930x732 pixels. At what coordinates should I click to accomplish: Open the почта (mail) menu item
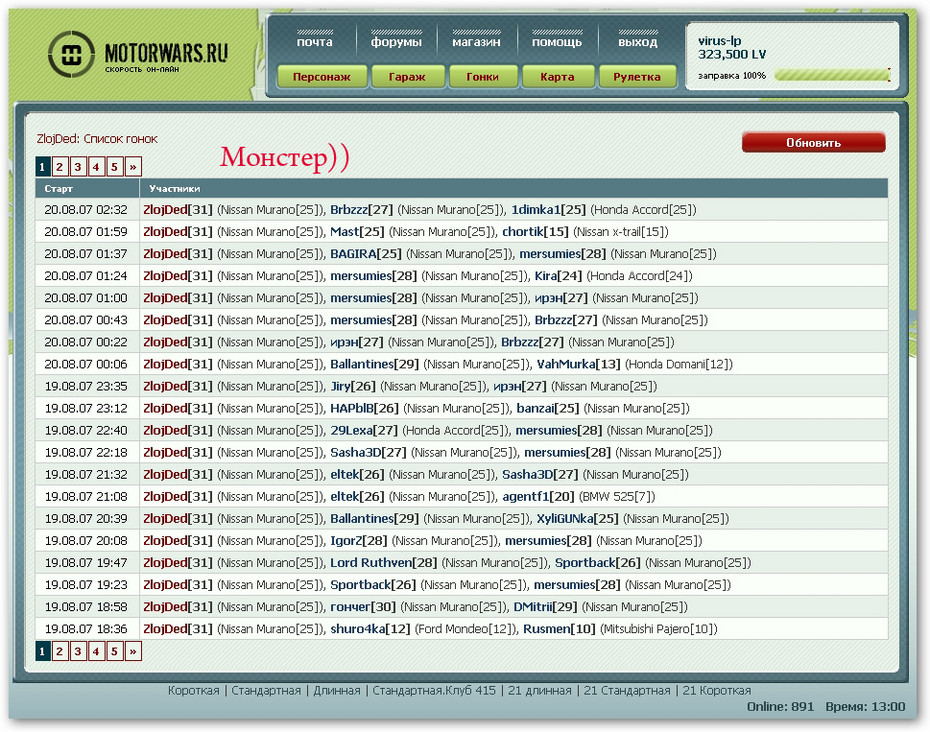click(314, 42)
